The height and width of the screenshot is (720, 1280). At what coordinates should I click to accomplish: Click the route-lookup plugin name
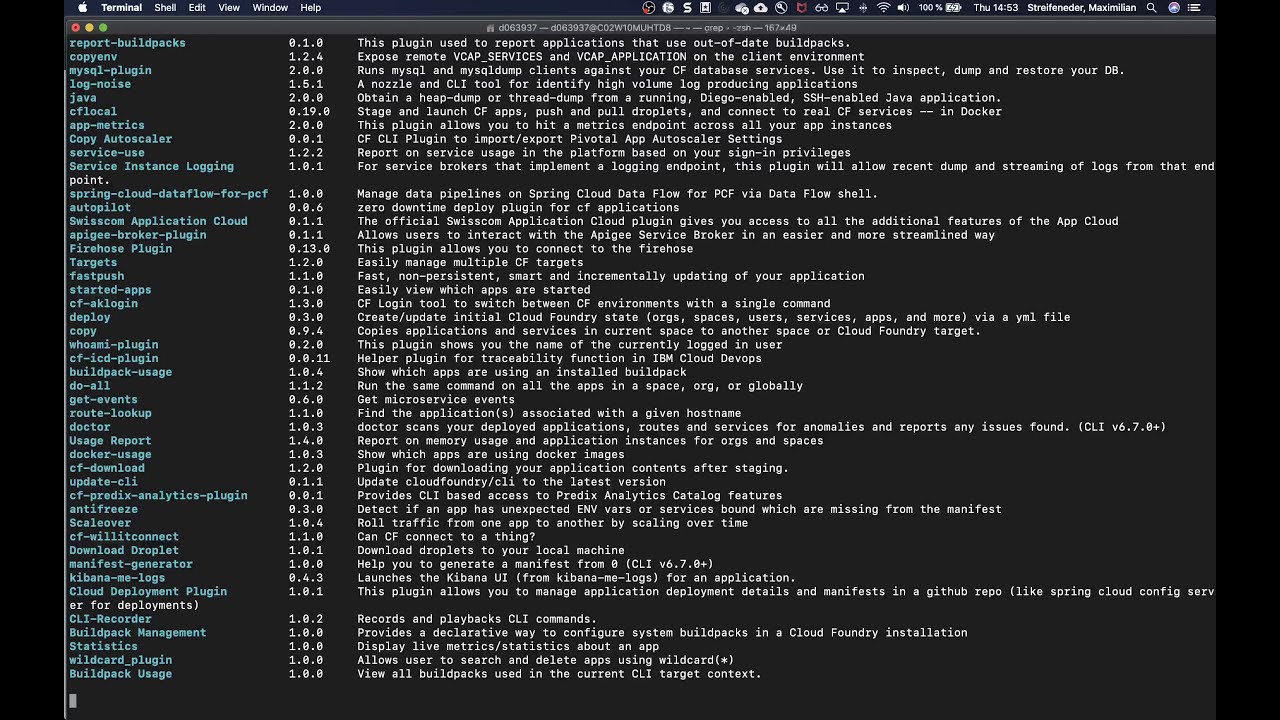(x=110, y=413)
